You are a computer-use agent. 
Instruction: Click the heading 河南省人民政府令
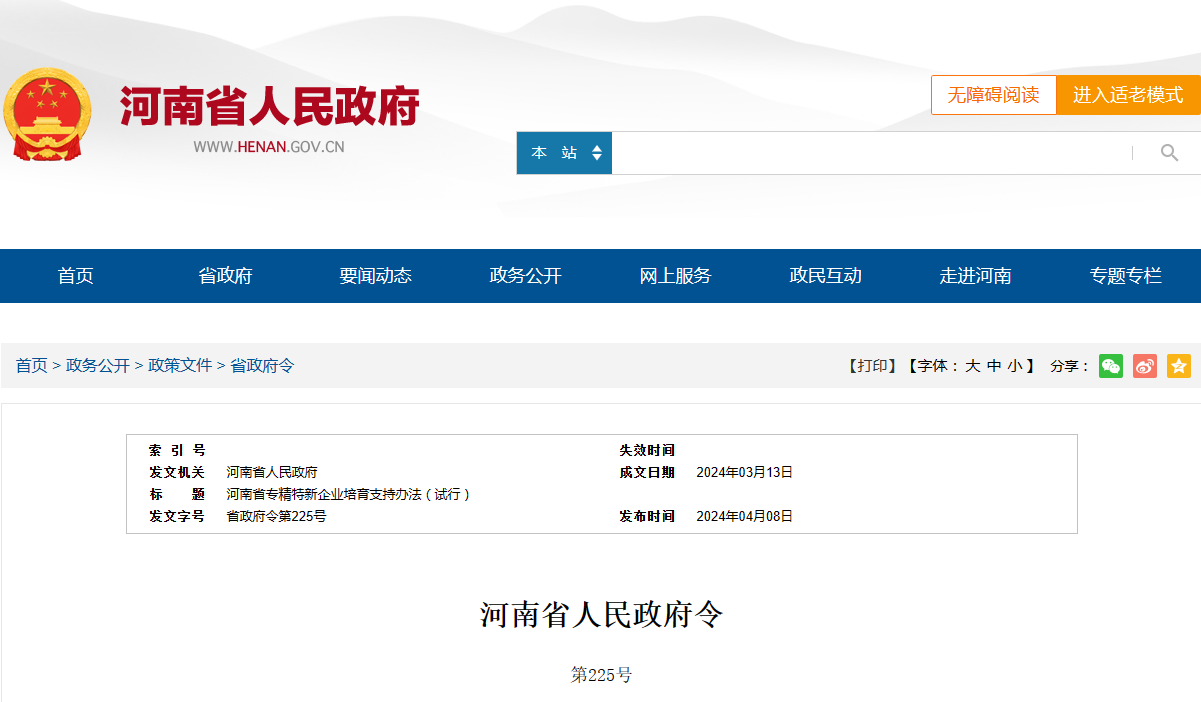click(x=601, y=615)
